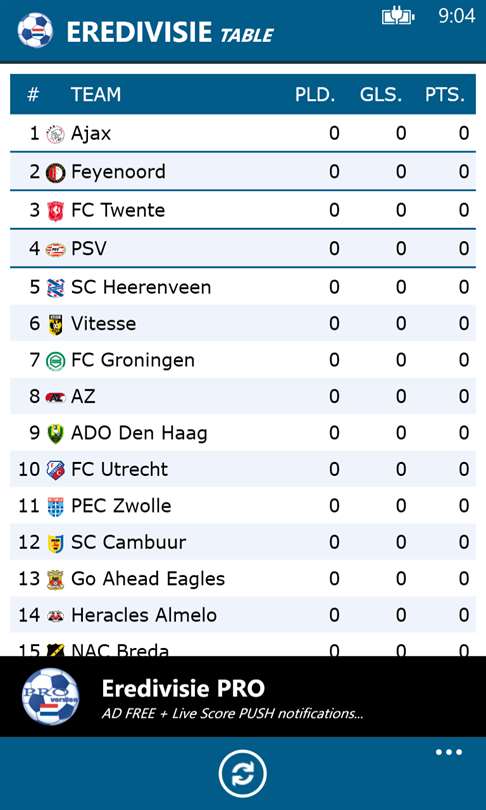Select the SC Heerenveen team row
Screen dimensions: 486x810
pyautogui.click(x=243, y=287)
